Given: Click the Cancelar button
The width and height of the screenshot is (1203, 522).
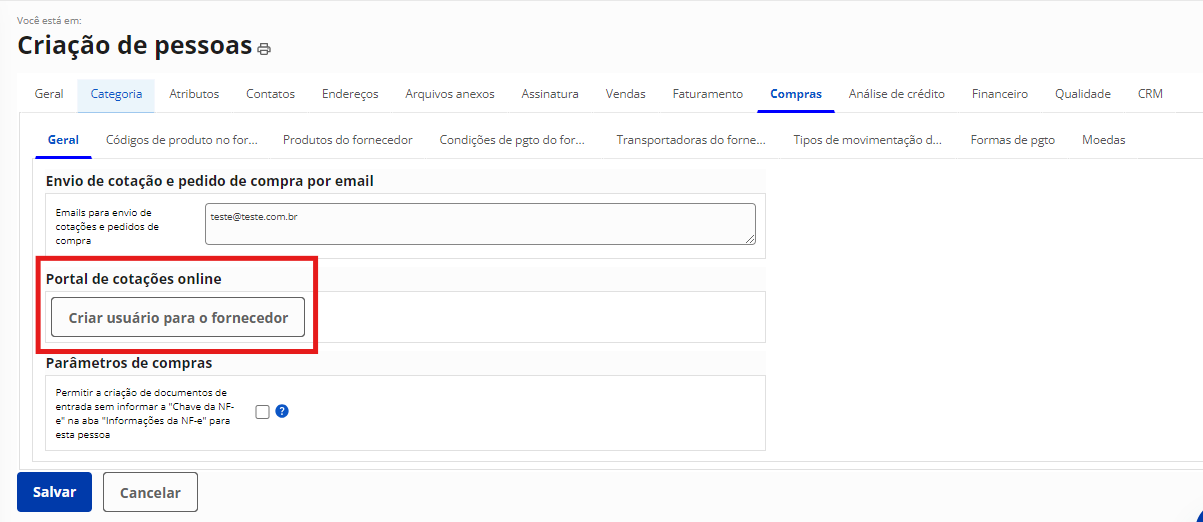Looking at the screenshot, I should [x=150, y=492].
